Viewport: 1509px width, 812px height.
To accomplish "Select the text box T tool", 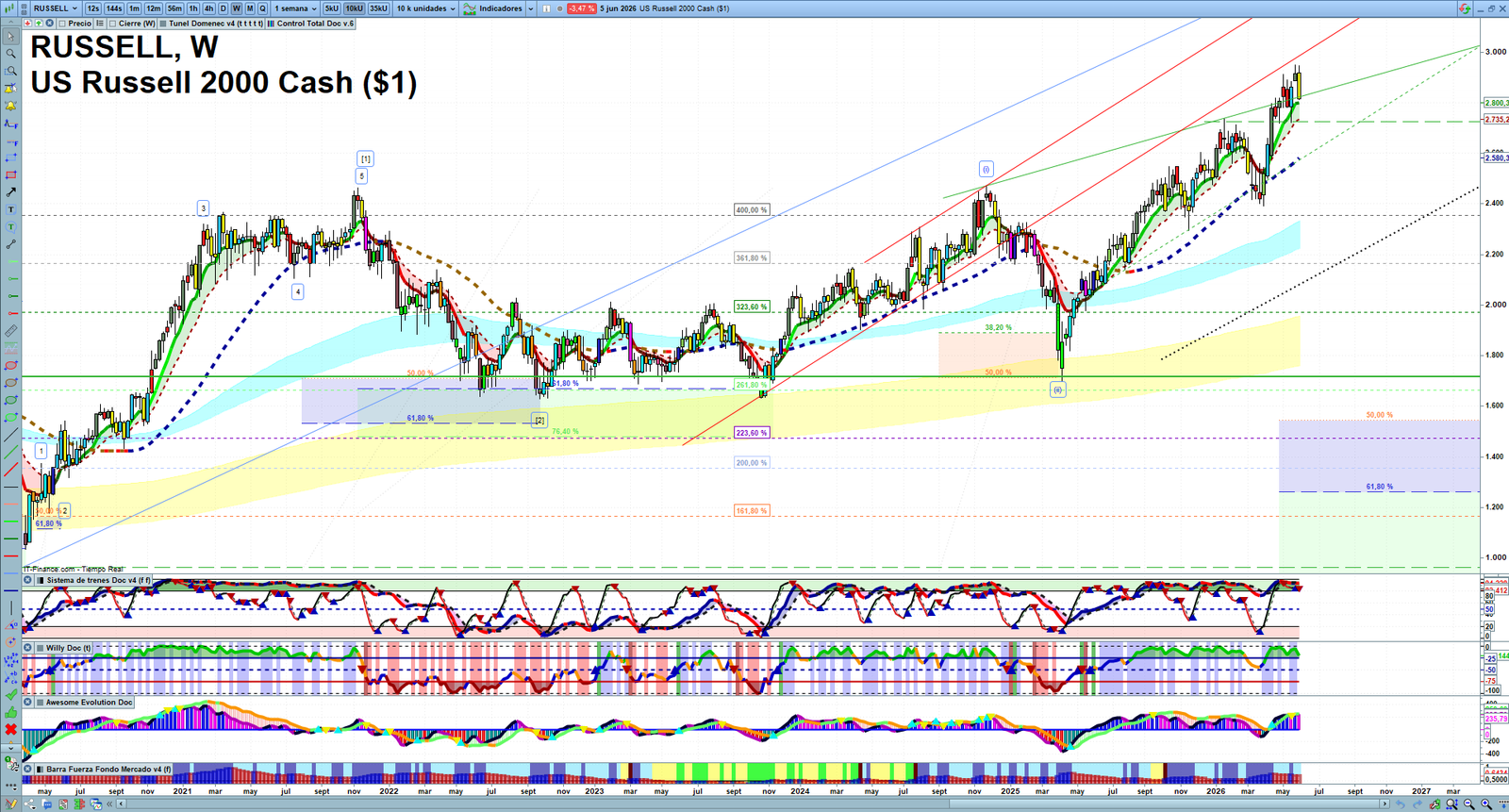I will 10,209.
